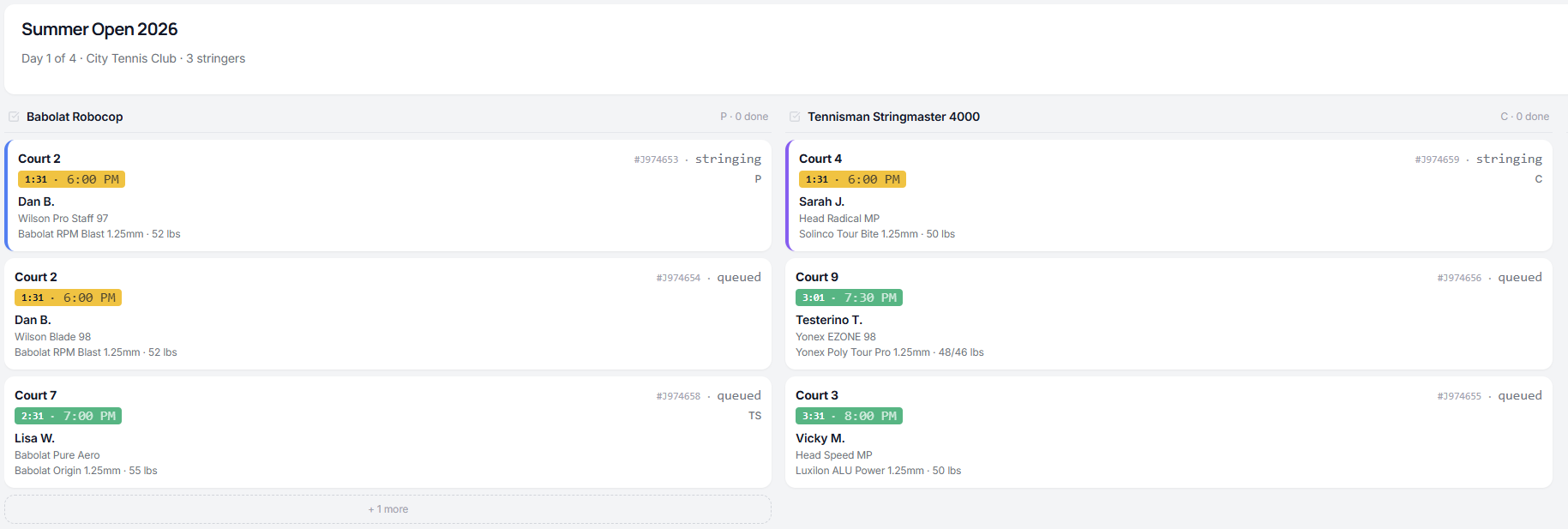Click the 1:31 · 6:00 PM badge on job #J974653
This screenshot has width=1568, height=529.
point(71,179)
